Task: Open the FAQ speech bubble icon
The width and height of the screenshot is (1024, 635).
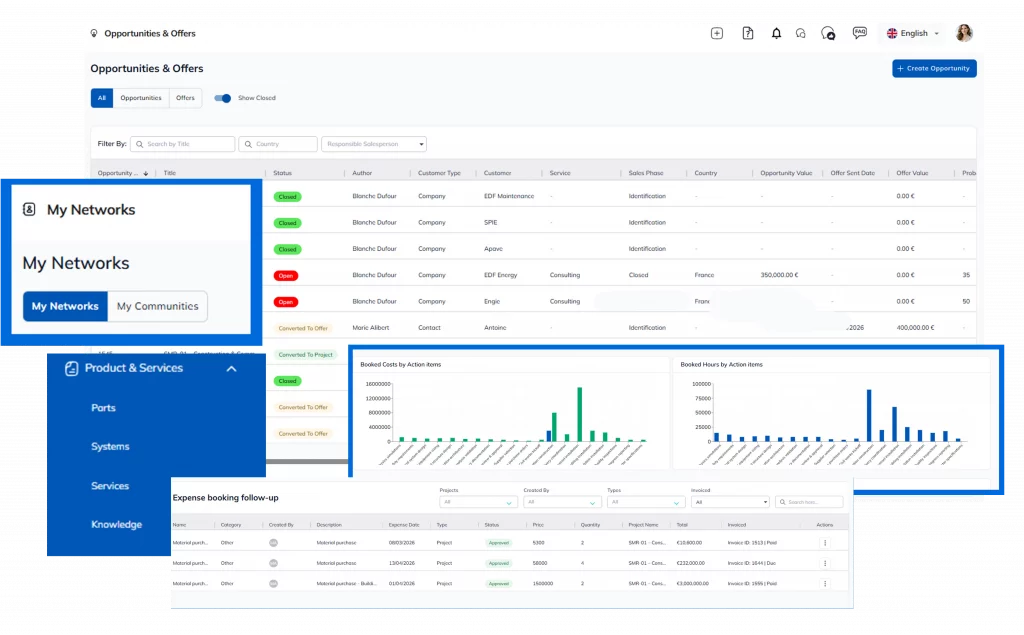Action: point(859,33)
